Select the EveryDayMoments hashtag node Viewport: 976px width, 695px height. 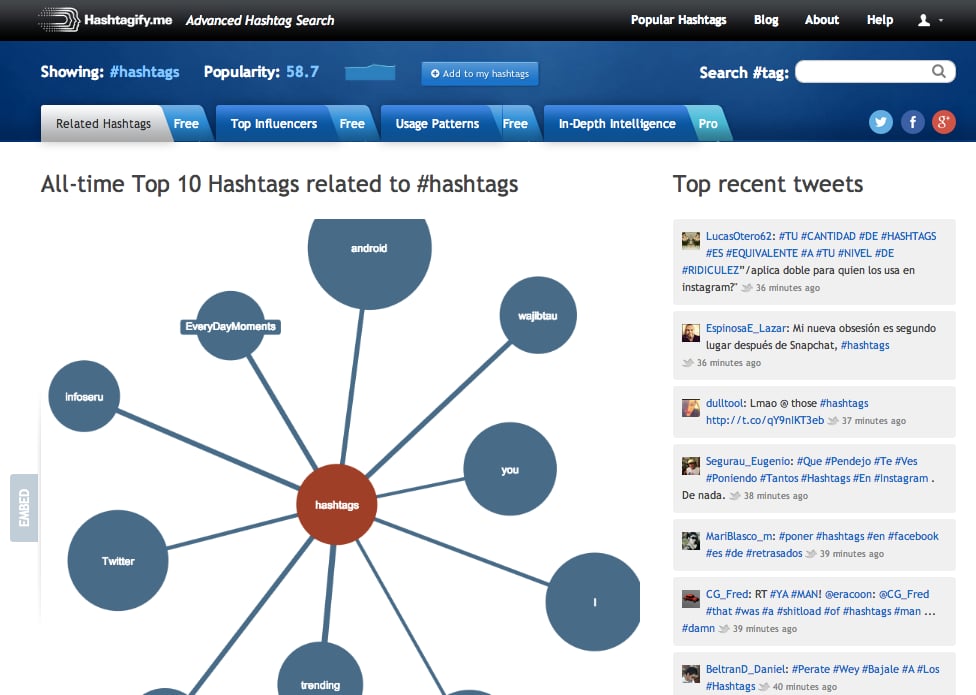[230, 326]
